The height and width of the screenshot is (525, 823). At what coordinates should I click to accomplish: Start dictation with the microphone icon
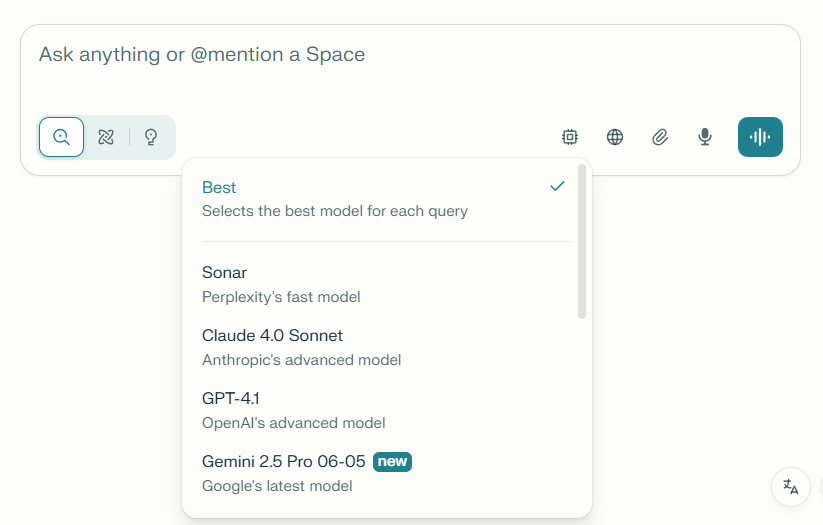pyautogui.click(x=705, y=137)
